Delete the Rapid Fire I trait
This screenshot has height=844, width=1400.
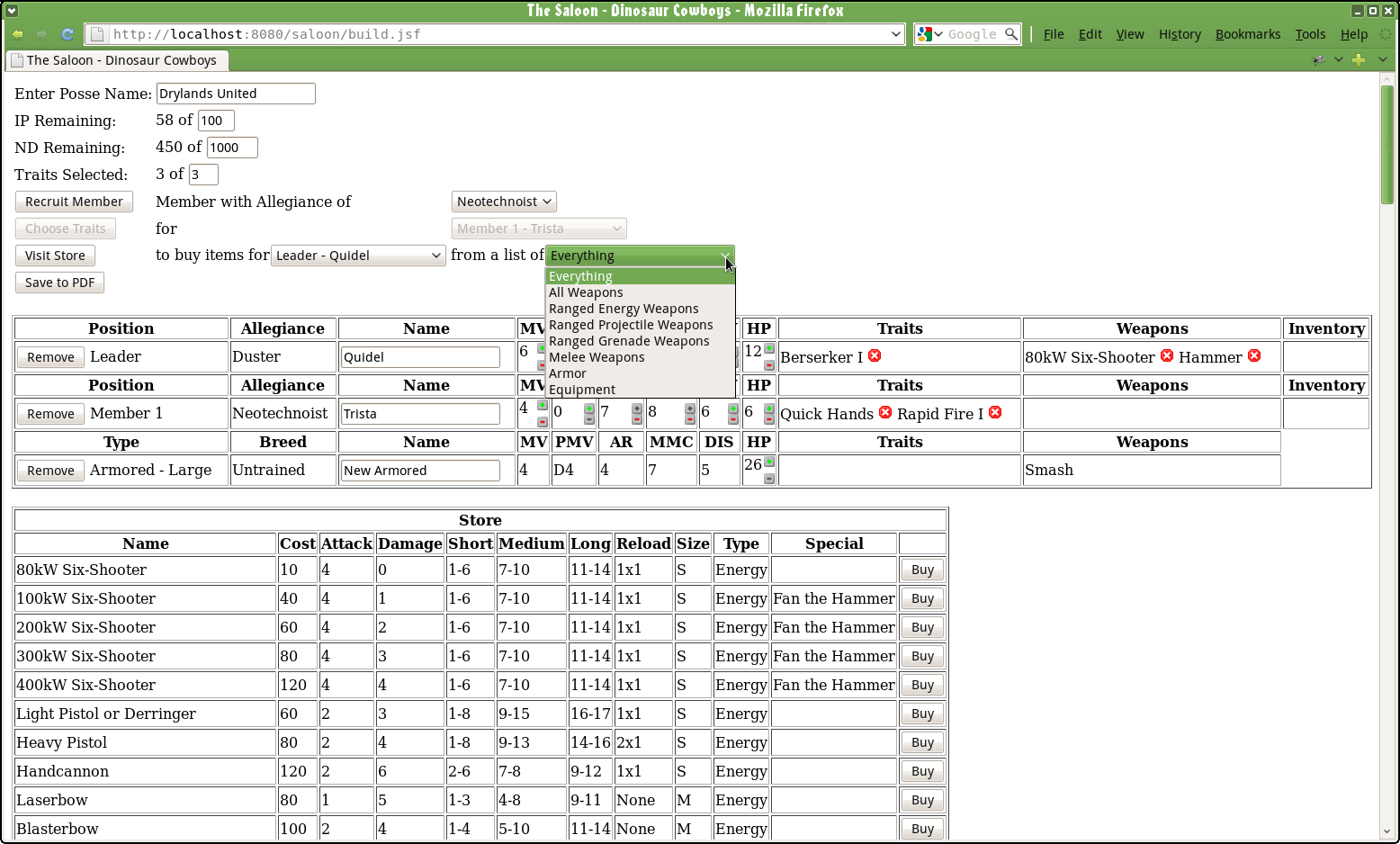point(995,413)
